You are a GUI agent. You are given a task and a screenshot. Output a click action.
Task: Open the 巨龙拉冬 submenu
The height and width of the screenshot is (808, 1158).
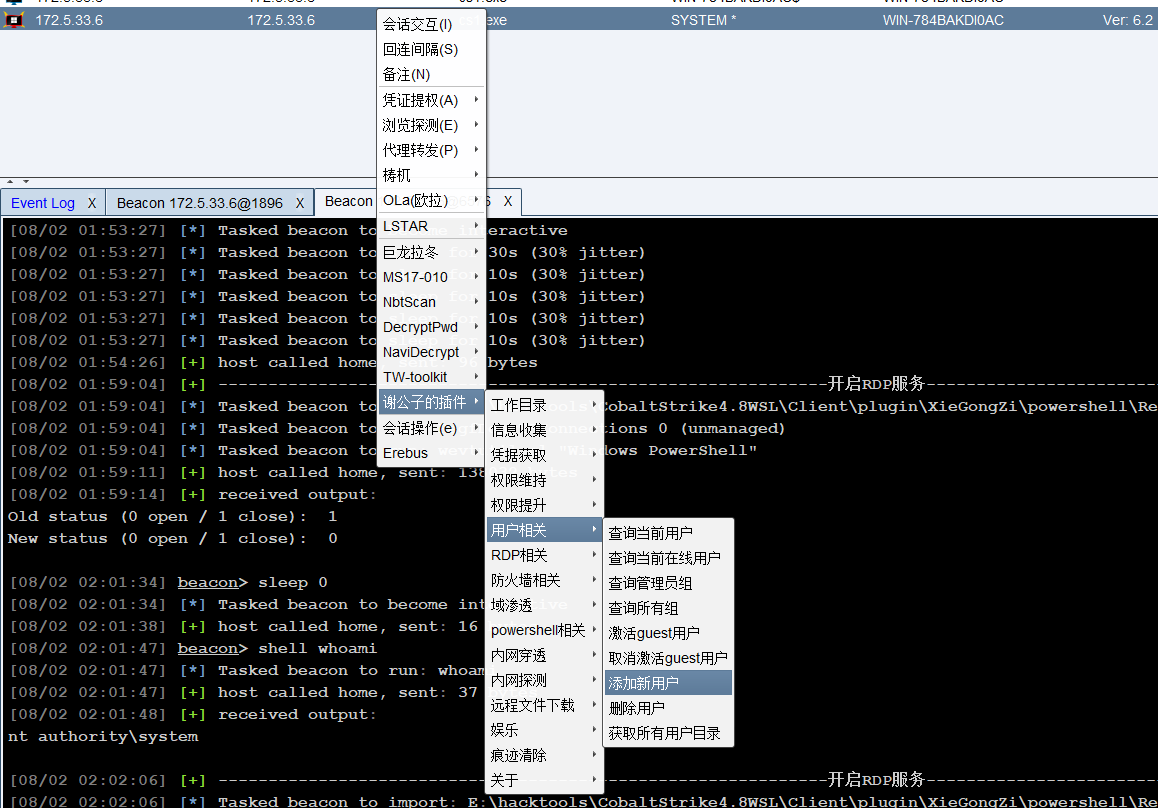[431, 252]
